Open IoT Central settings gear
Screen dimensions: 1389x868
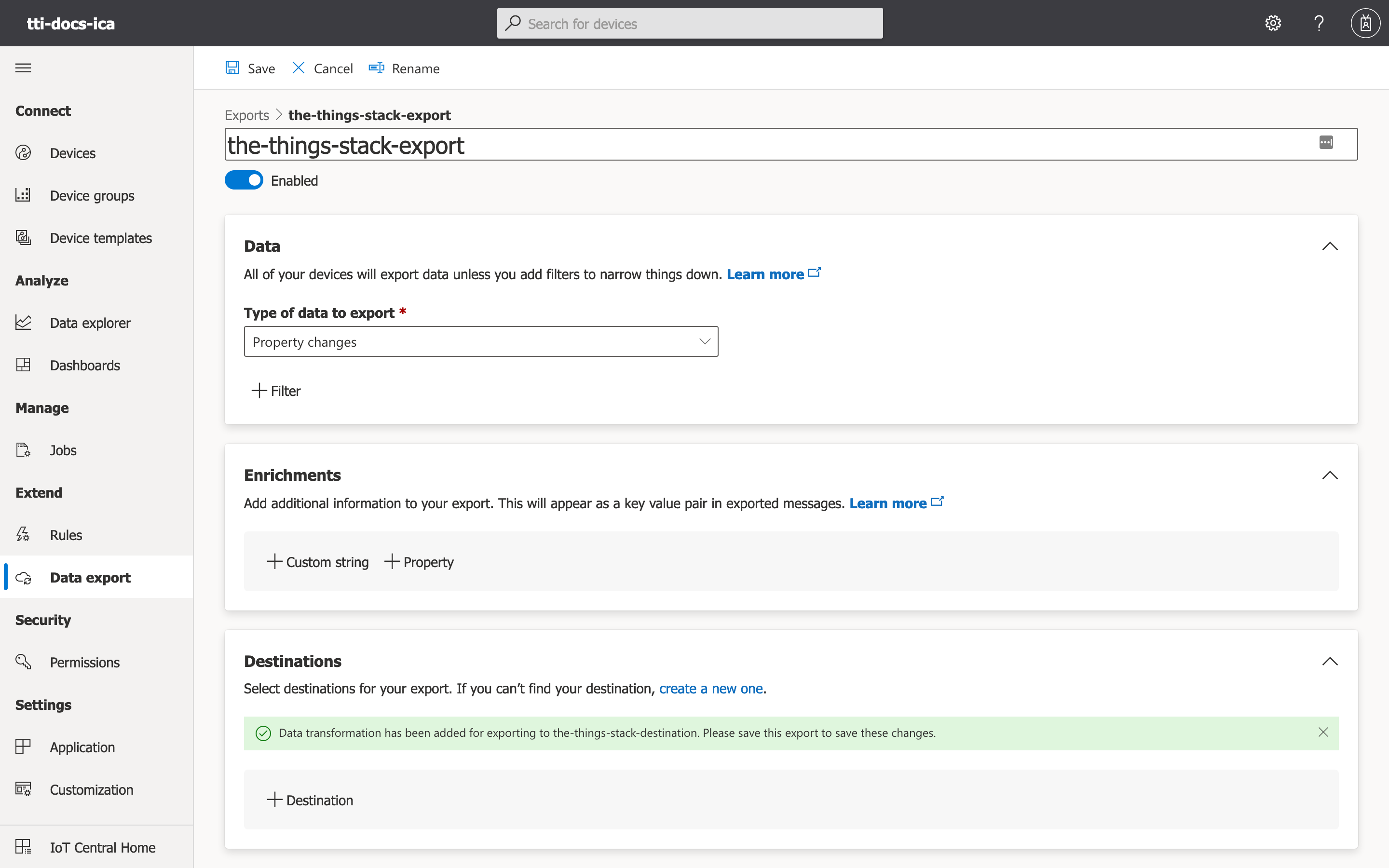tap(1272, 23)
